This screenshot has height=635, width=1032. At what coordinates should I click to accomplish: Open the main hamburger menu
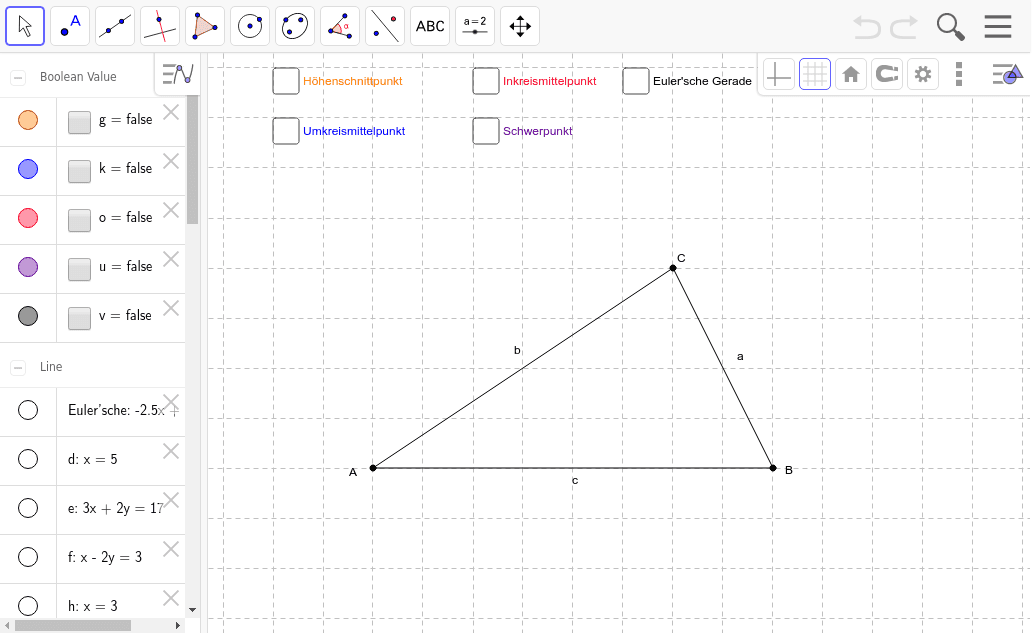pyautogui.click(x=998, y=26)
